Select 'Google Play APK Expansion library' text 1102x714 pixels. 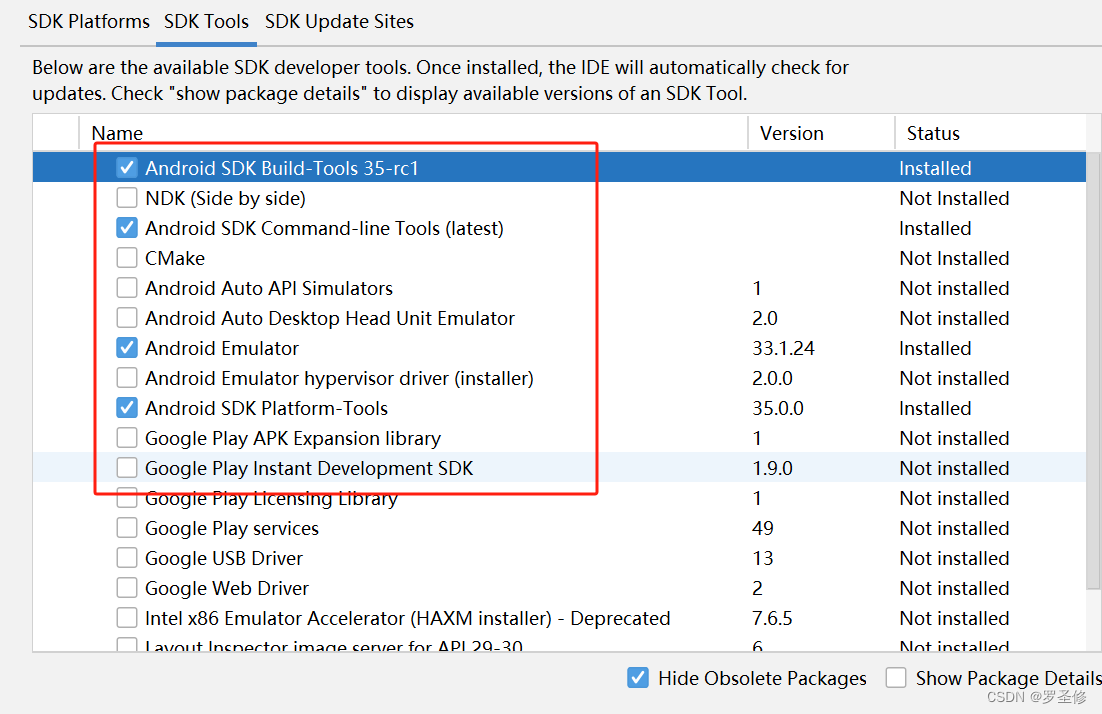[292, 439]
